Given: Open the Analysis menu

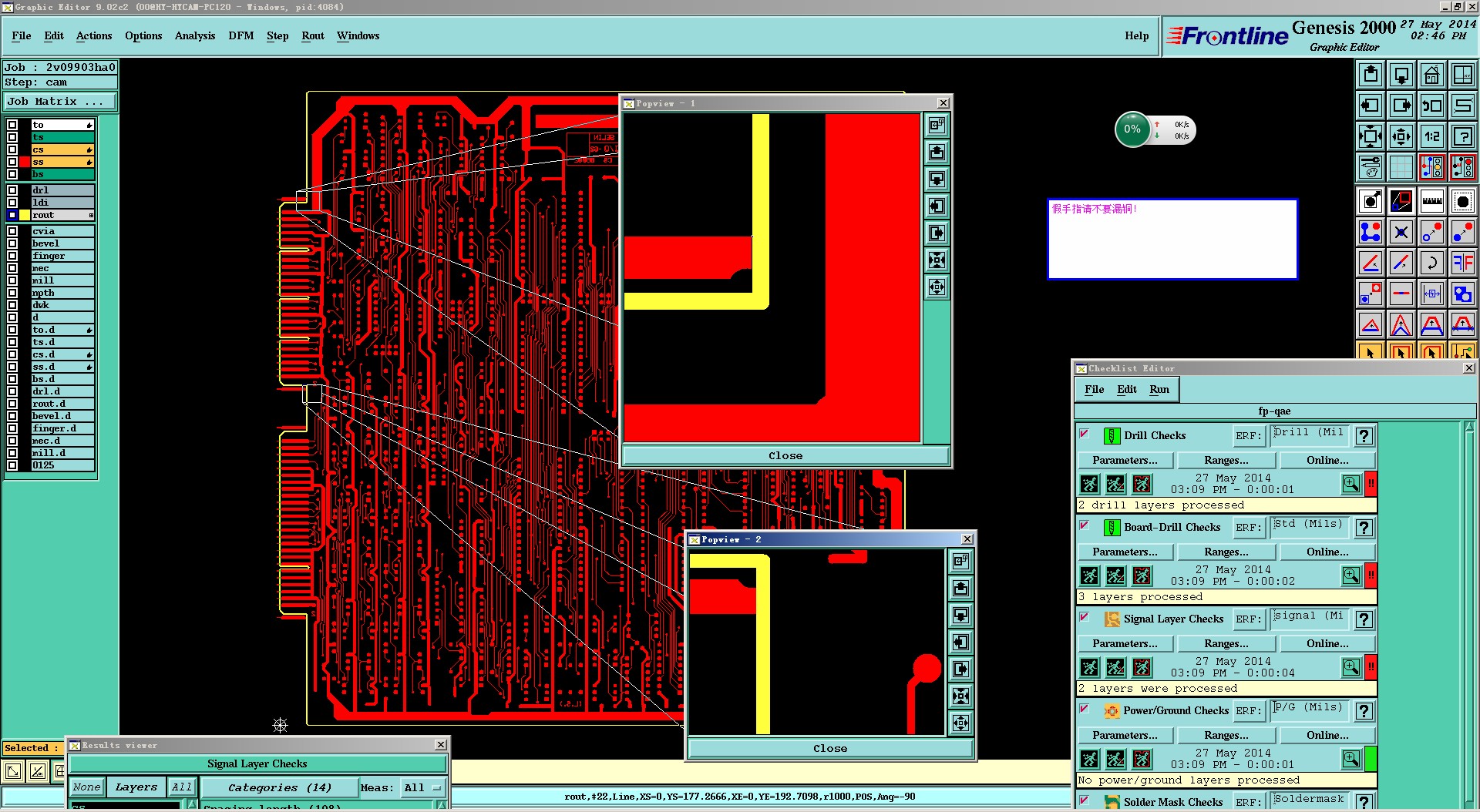Looking at the screenshot, I should click(195, 36).
